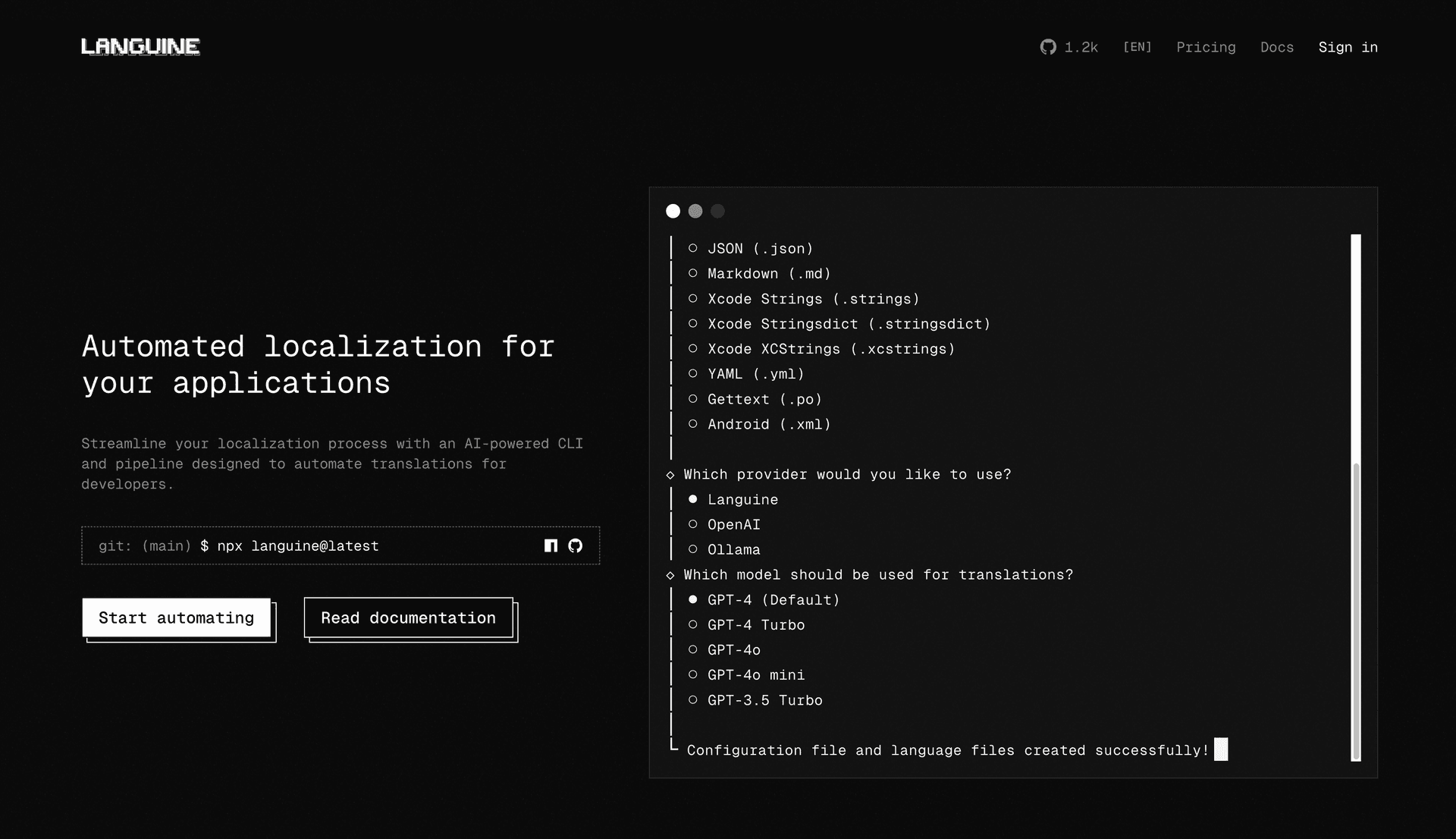Select the OpenAI provider radio option

click(692, 524)
